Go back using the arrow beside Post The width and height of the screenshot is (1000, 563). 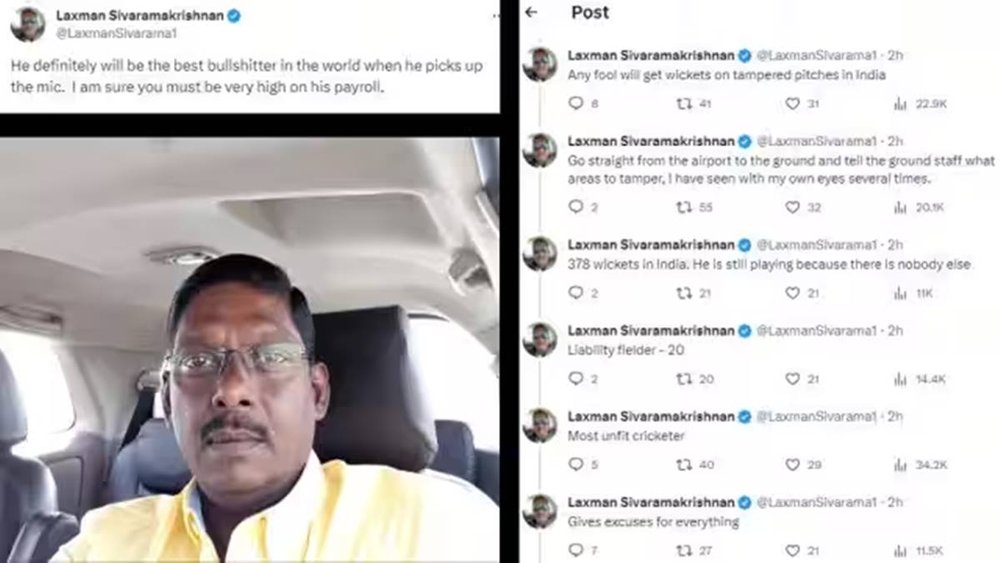[x=531, y=12]
